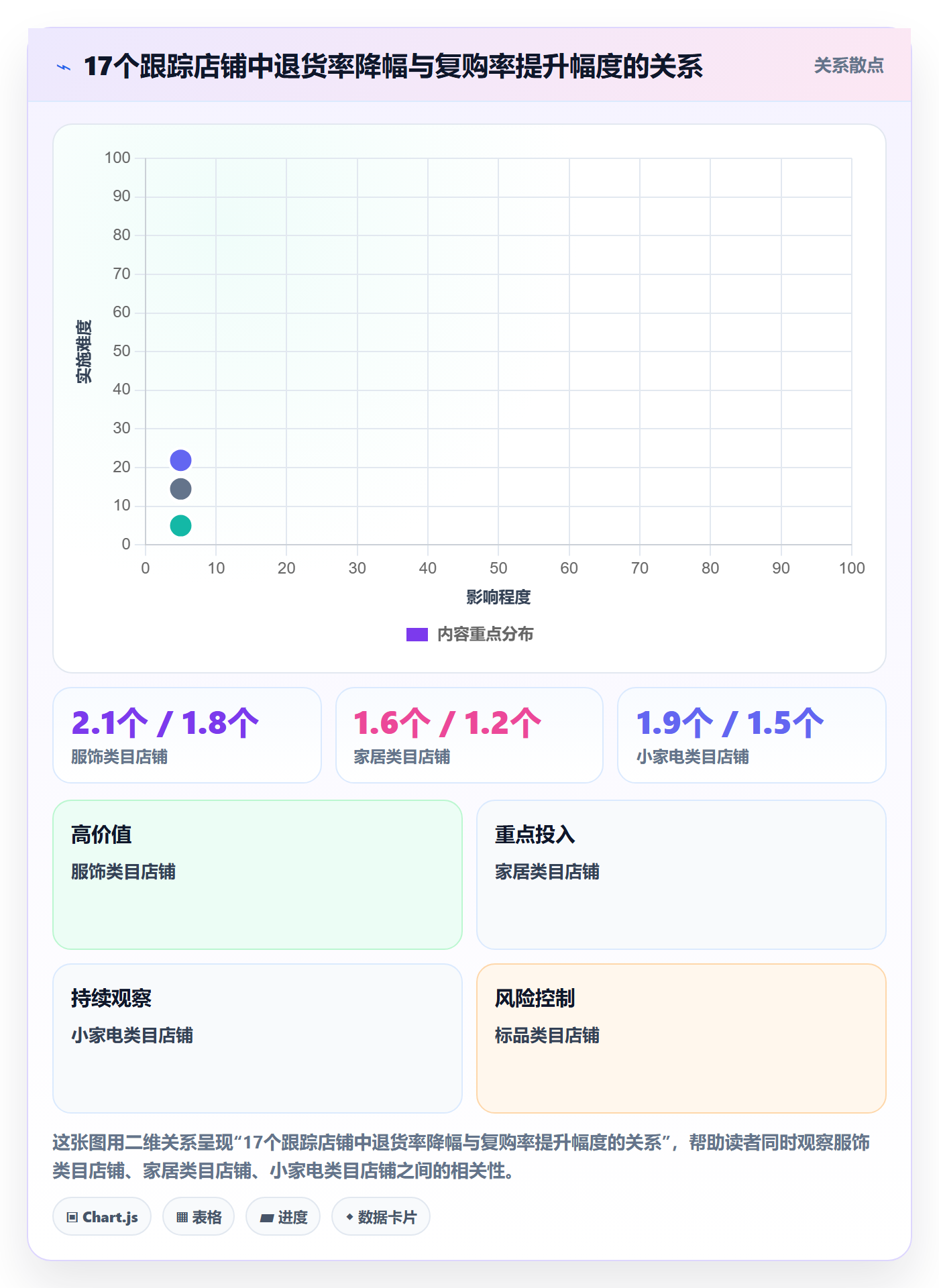
Task: Select the 高价值 quadrant card
Action: tap(258, 875)
